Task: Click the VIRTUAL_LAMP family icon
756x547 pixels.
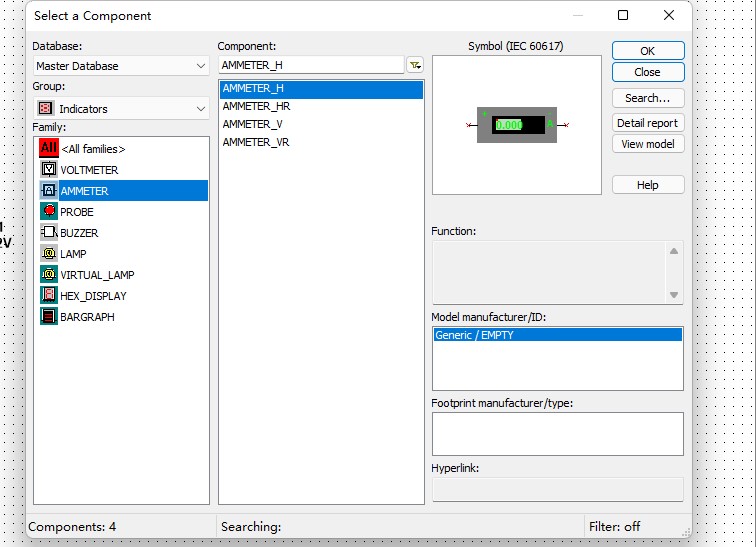Action: click(x=49, y=274)
